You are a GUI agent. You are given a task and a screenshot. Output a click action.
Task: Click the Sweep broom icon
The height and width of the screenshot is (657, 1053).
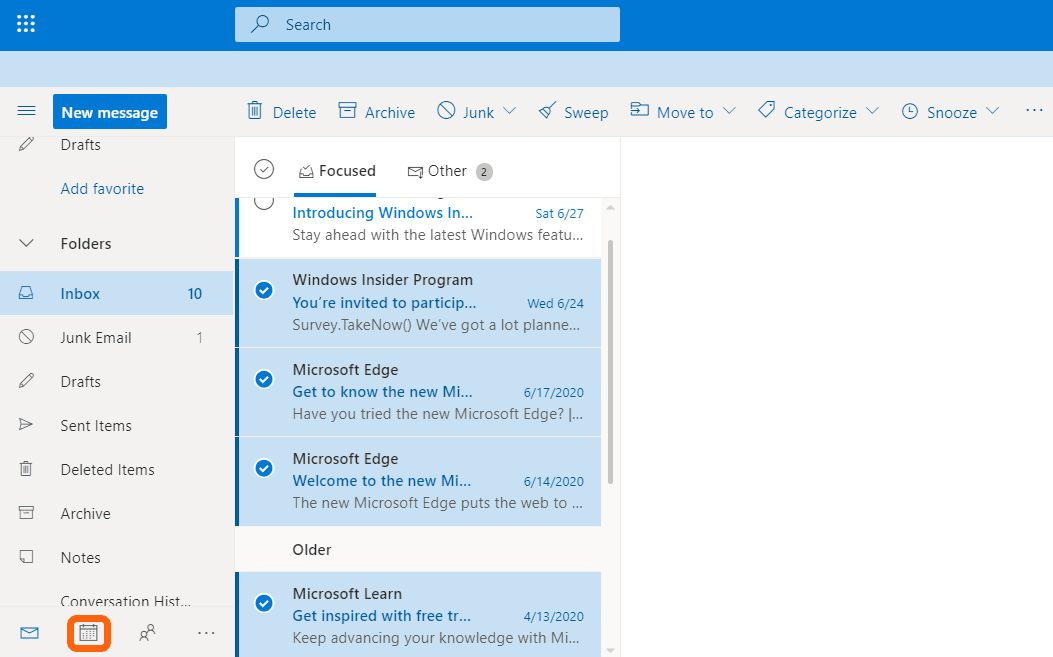click(x=547, y=111)
